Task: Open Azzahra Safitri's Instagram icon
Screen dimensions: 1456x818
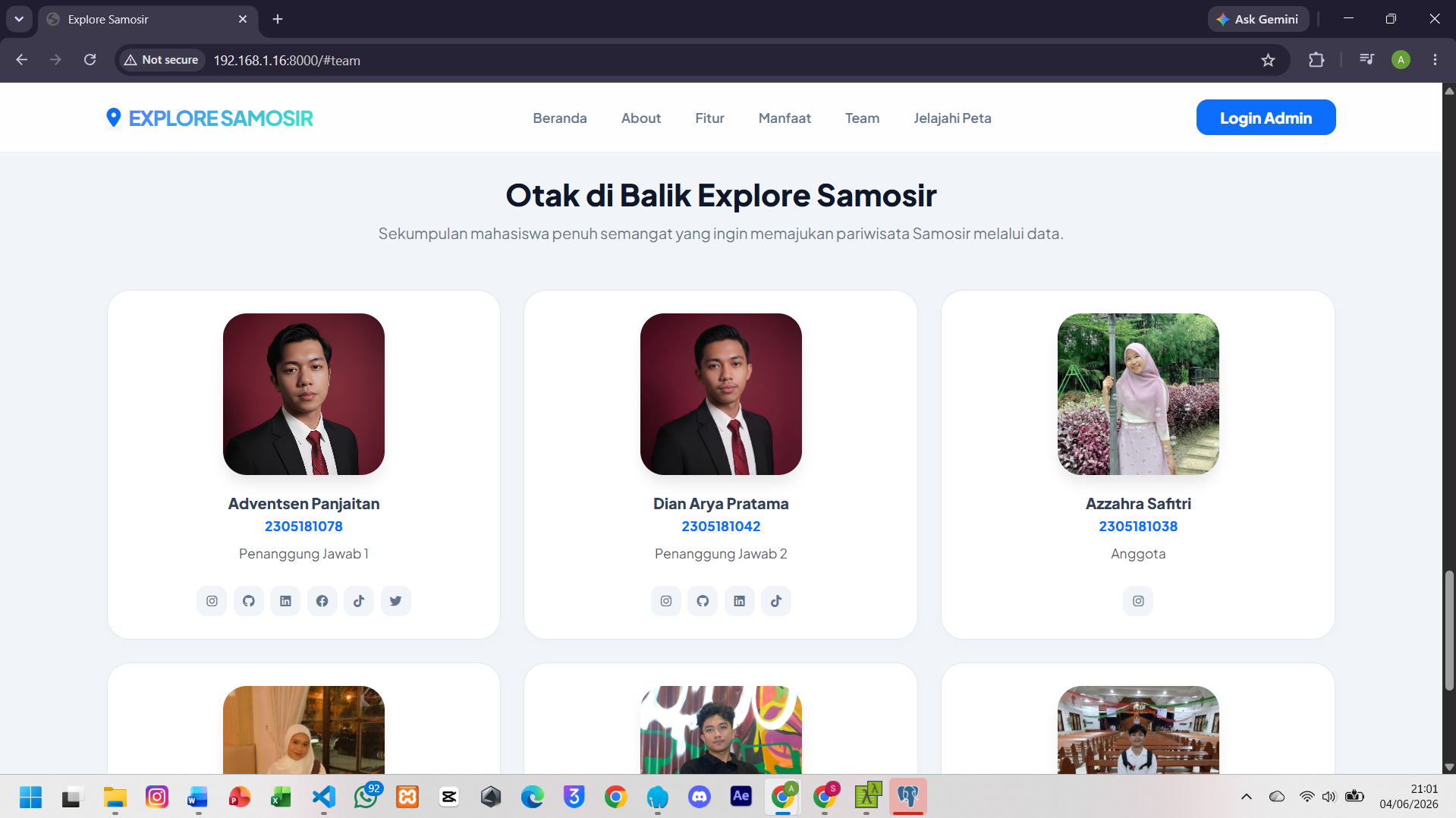Action: tap(1138, 601)
